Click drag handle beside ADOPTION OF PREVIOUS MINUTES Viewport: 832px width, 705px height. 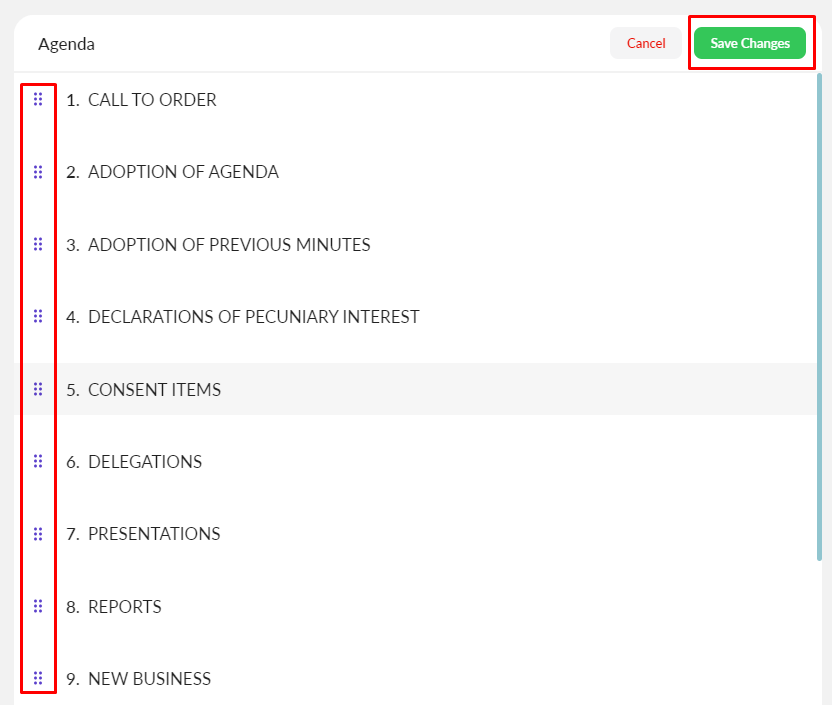[38, 244]
